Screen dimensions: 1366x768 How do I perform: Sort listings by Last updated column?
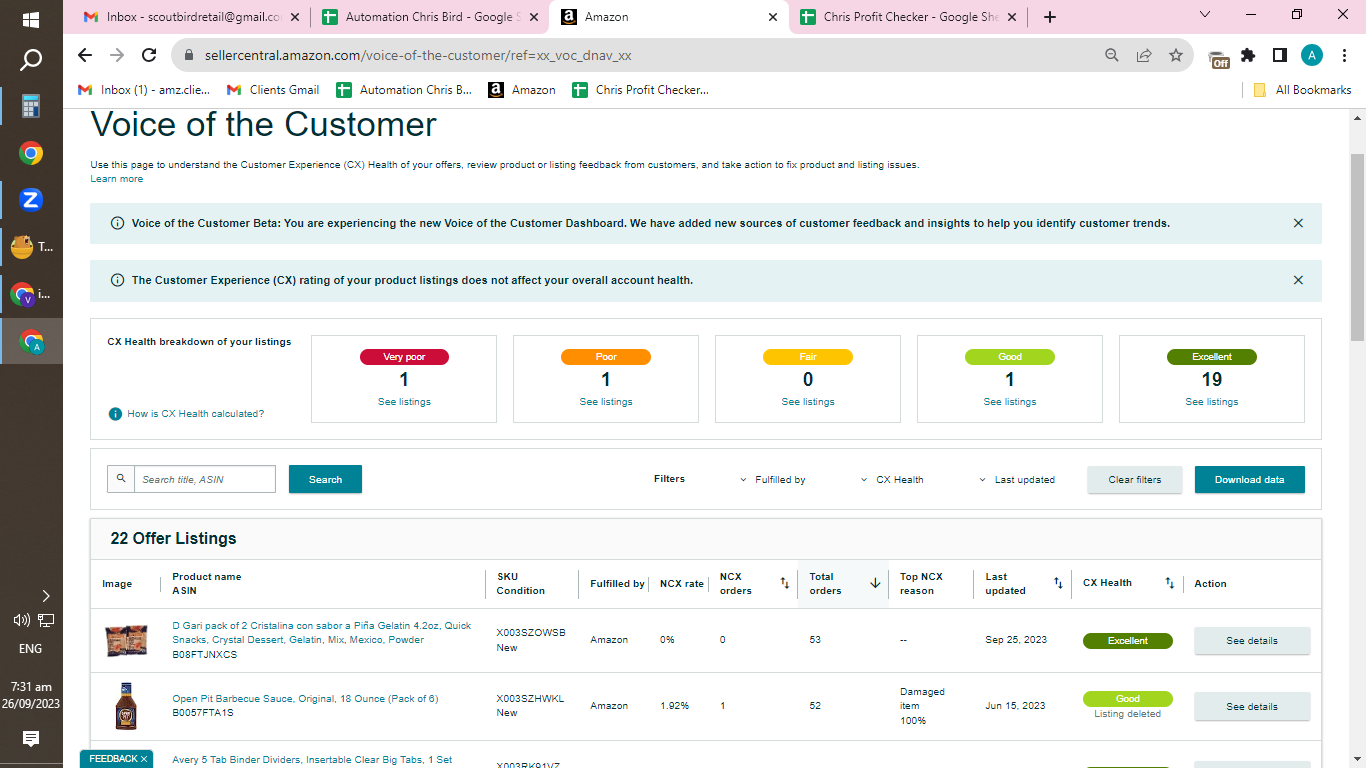pyautogui.click(x=1058, y=583)
